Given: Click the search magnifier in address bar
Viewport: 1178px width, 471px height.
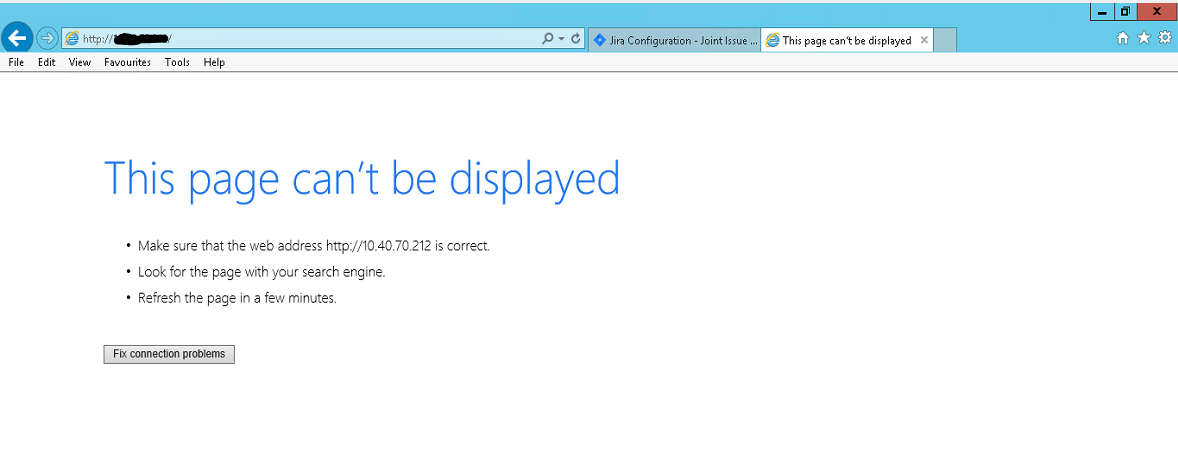Looking at the screenshot, I should [548, 38].
